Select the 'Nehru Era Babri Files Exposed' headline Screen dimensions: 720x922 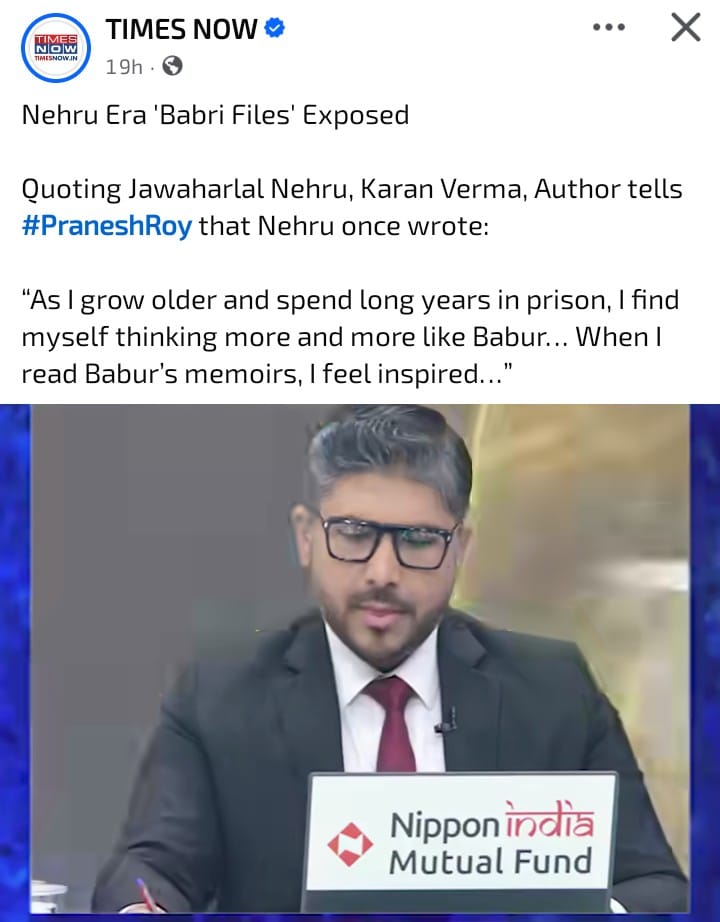click(x=215, y=115)
